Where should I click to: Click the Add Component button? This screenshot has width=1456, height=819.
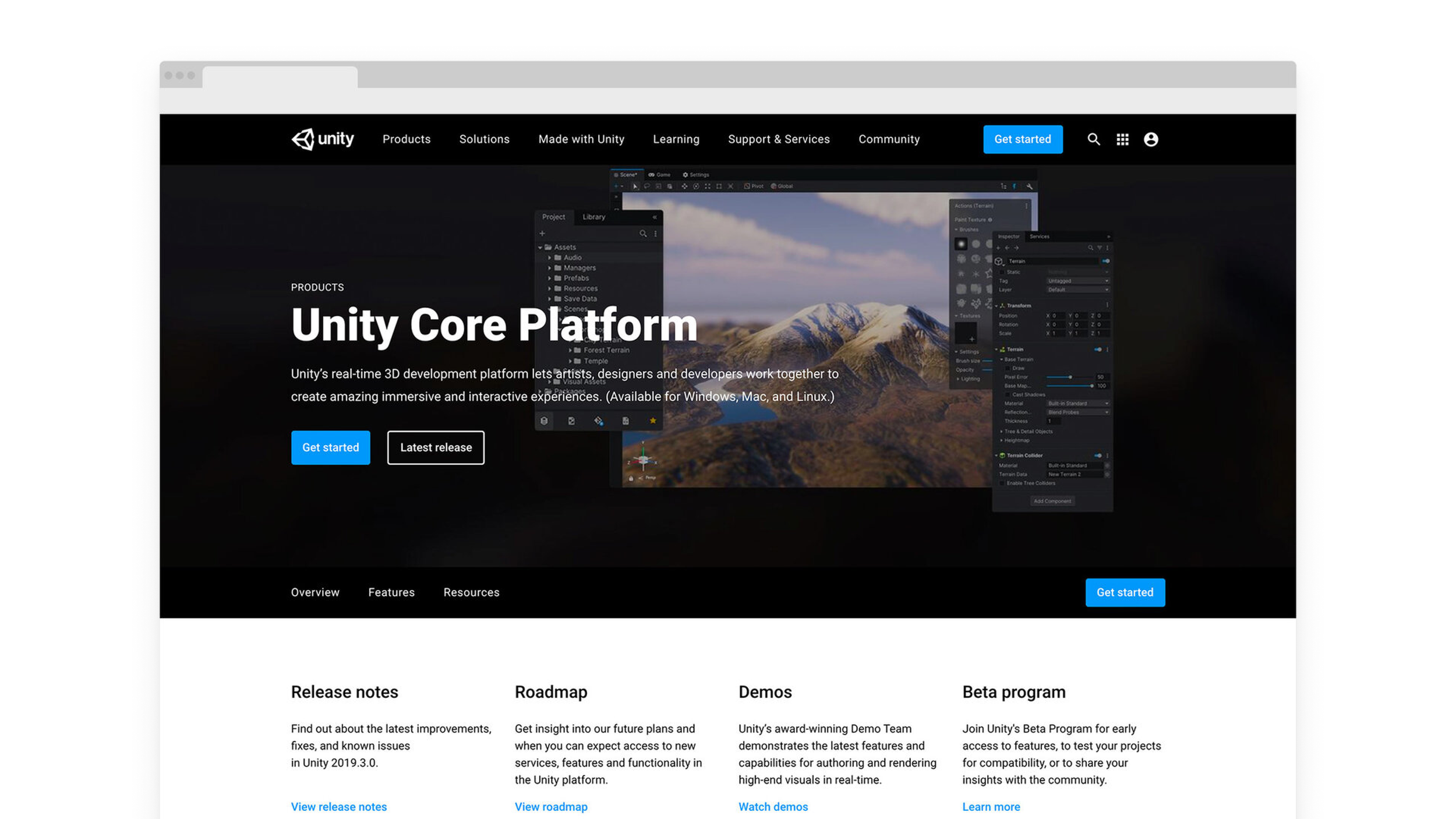coord(1053,501)
